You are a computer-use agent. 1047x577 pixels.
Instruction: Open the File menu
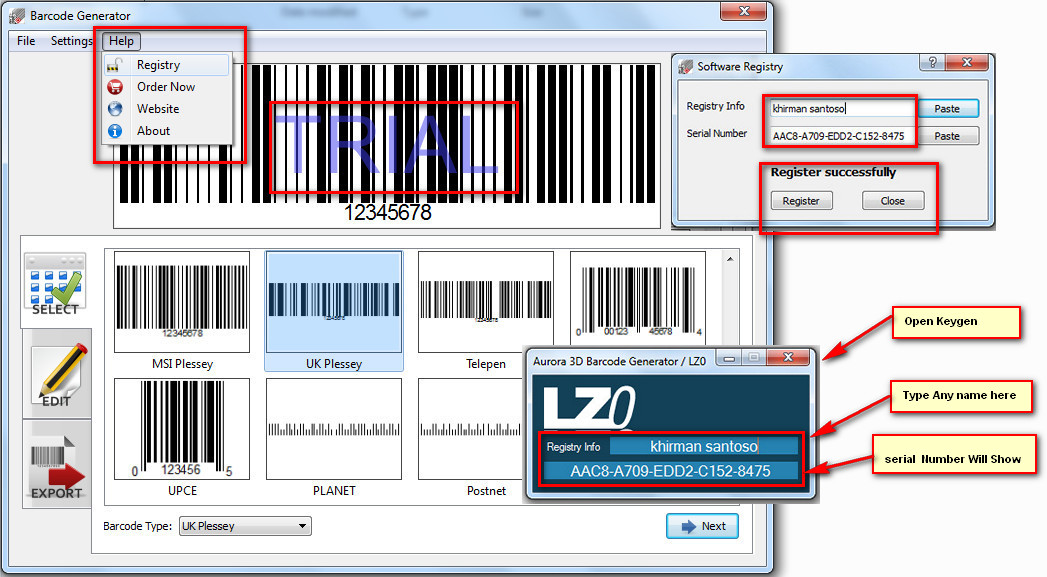(x=26, y=41)
